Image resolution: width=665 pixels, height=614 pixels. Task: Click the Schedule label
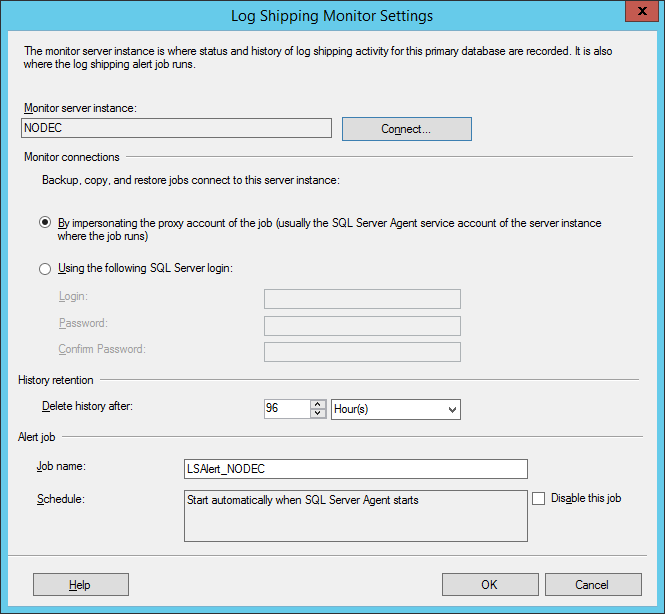click(x=61, y=499)
